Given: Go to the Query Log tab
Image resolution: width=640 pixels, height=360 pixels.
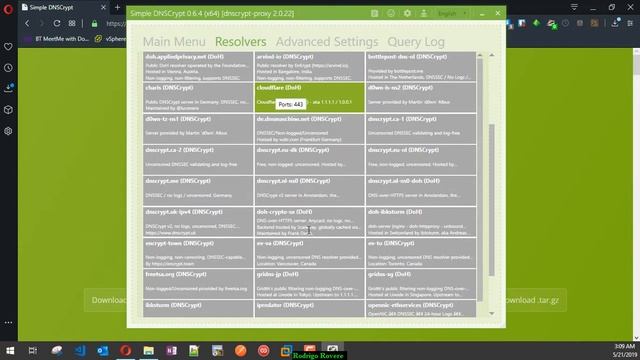Looking at the screenshot, I should coord(416,42).
